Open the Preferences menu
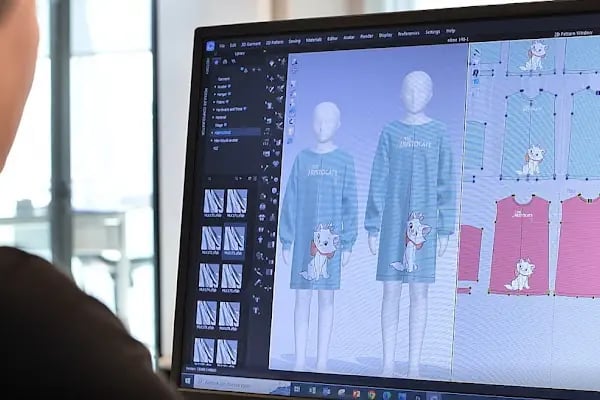 [x=408, y=34]
